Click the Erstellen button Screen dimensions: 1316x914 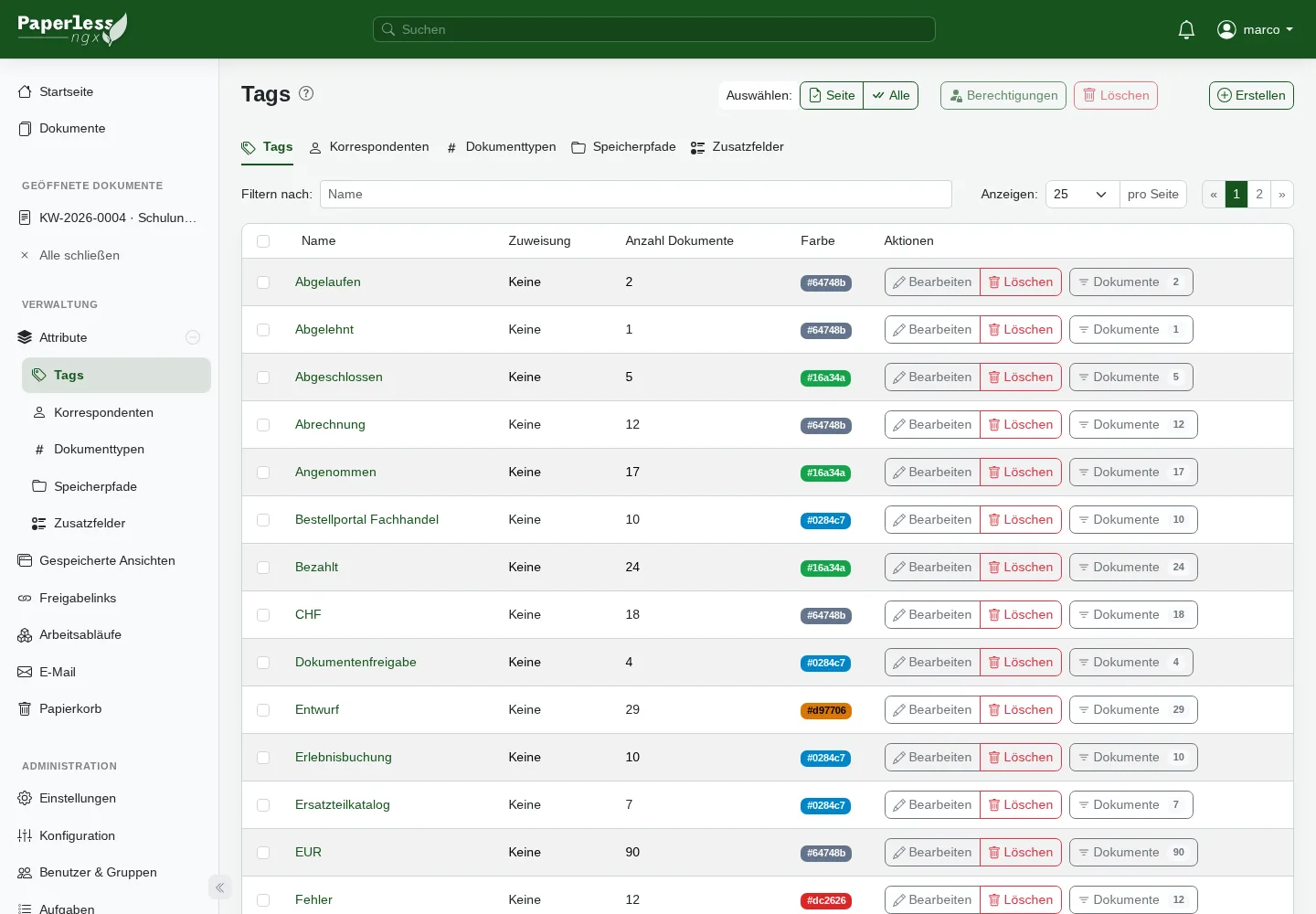1251,95
